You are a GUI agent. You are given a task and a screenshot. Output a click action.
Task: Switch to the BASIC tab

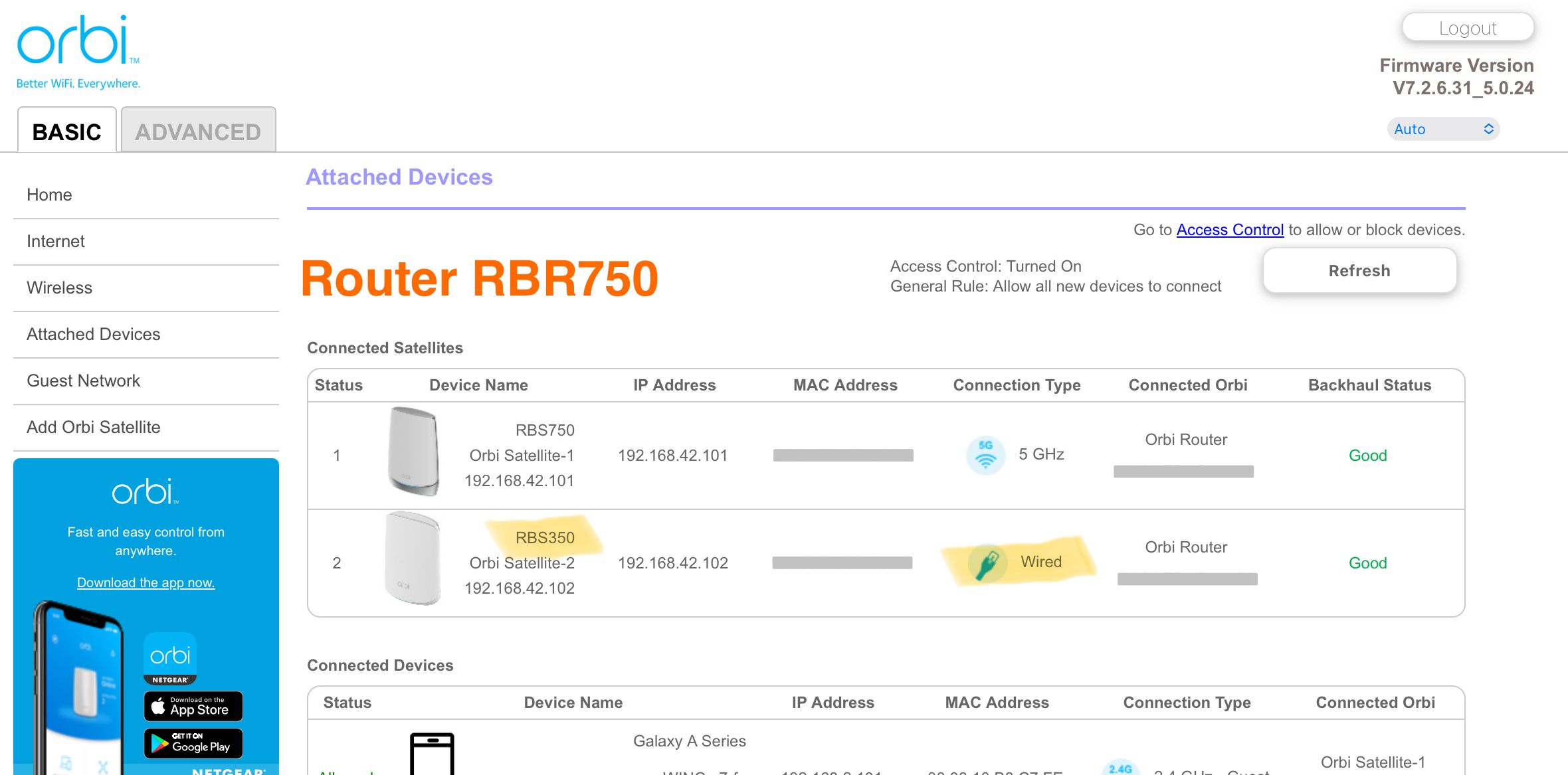click(x=67, y=130)
